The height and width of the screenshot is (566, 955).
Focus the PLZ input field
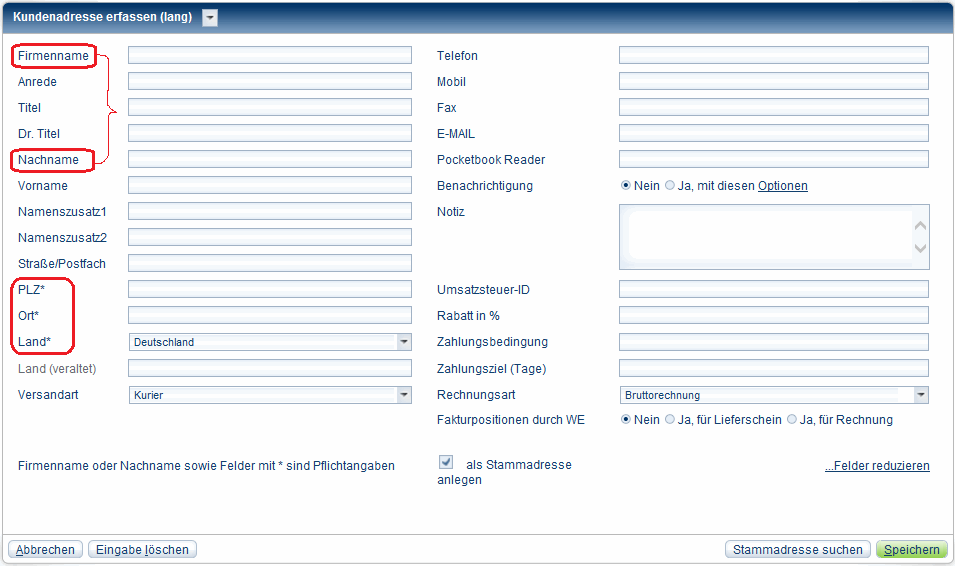(x=270, y=289)
